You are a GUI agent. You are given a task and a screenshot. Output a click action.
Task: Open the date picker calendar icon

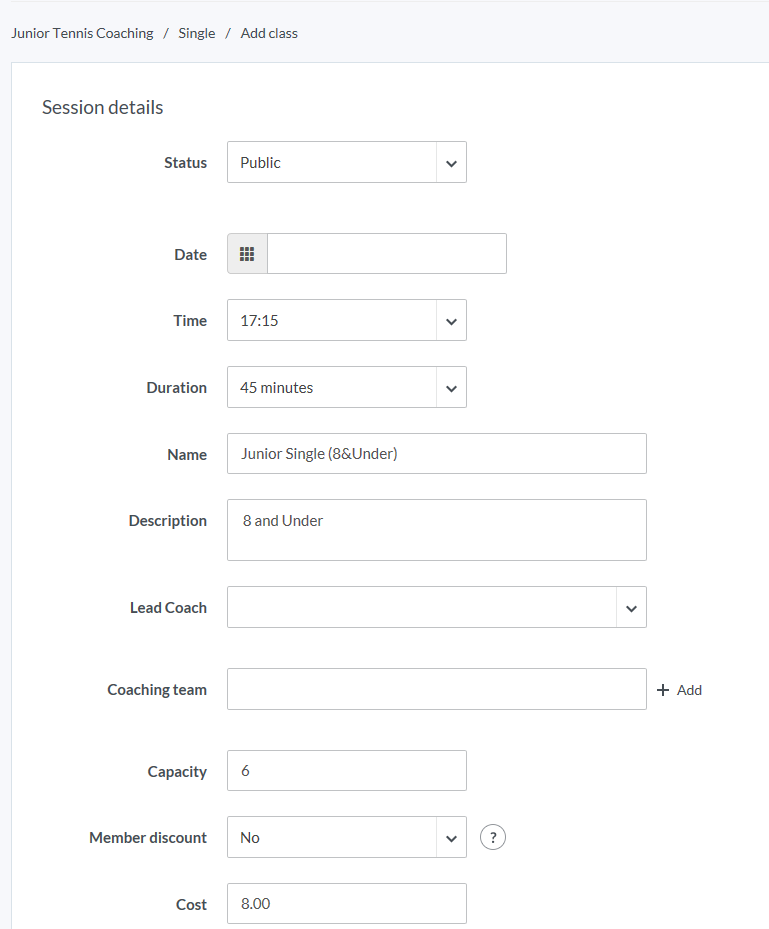(x=247, y=254)
